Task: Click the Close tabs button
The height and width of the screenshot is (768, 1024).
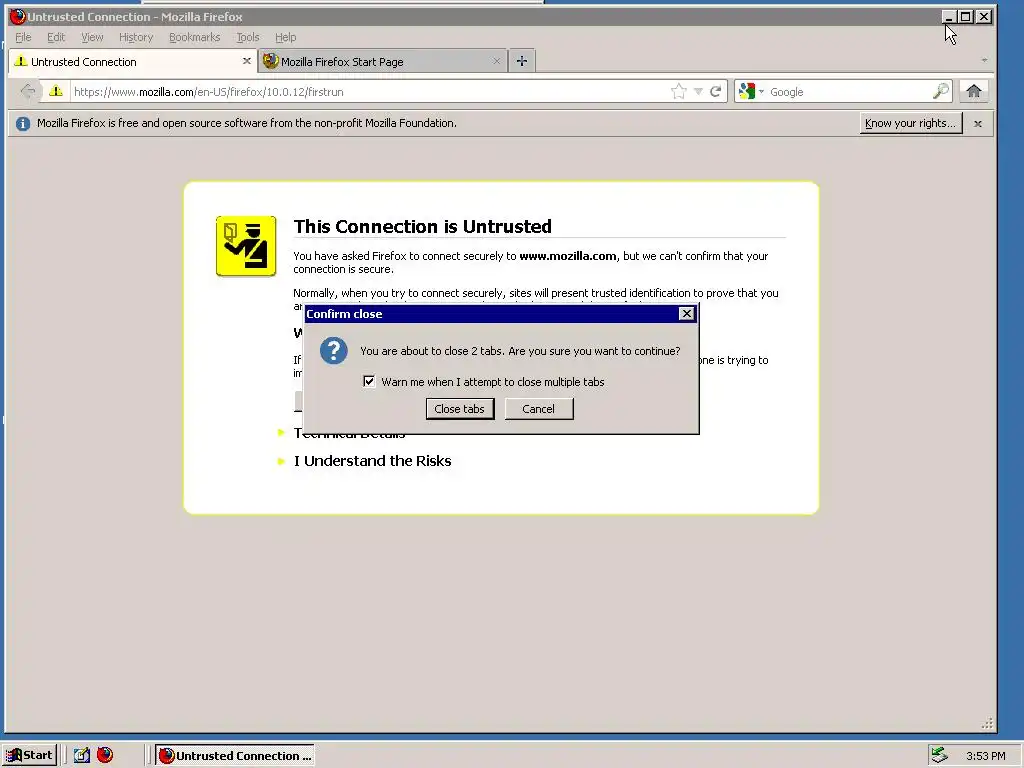Action: [460, 409]
